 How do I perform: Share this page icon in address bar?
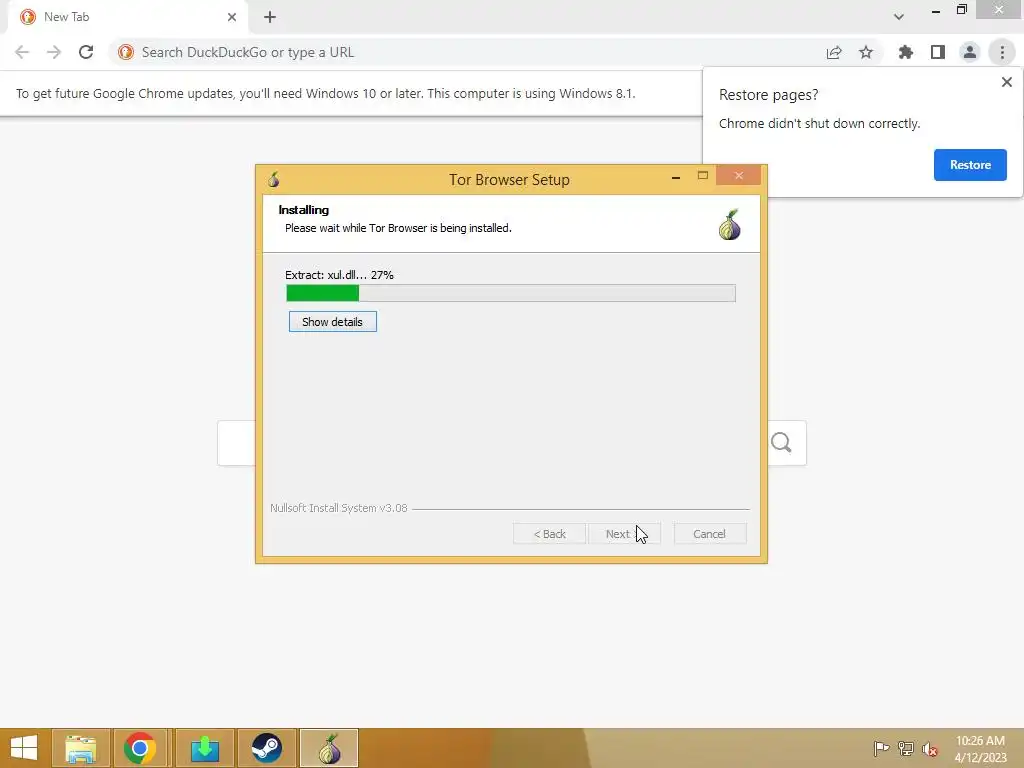pos(834,52)
